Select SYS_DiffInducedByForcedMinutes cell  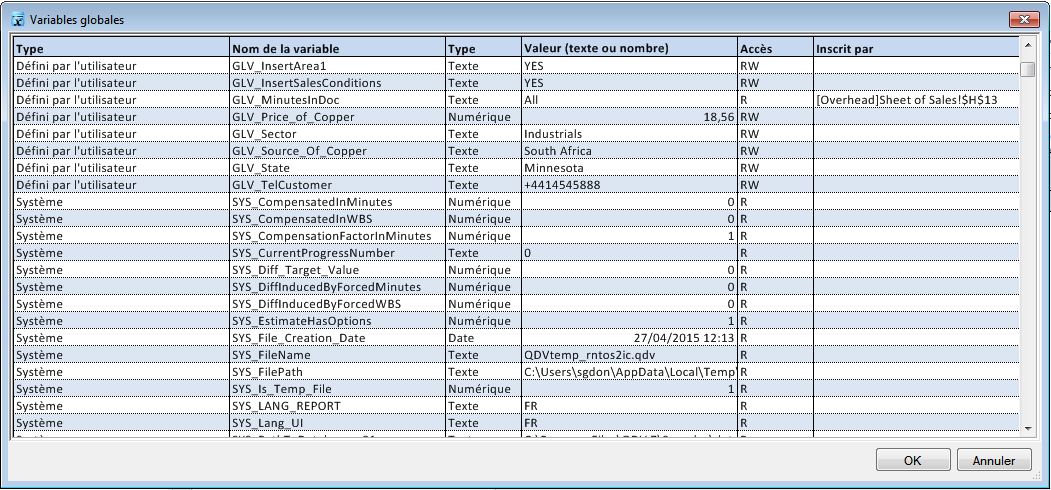(x=338, y=287)
